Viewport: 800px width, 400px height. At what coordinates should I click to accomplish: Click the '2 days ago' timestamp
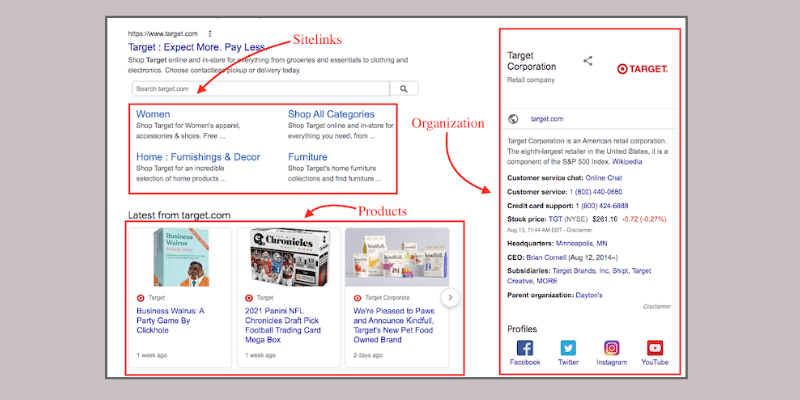pyautogui.click(x=366, y=355)
